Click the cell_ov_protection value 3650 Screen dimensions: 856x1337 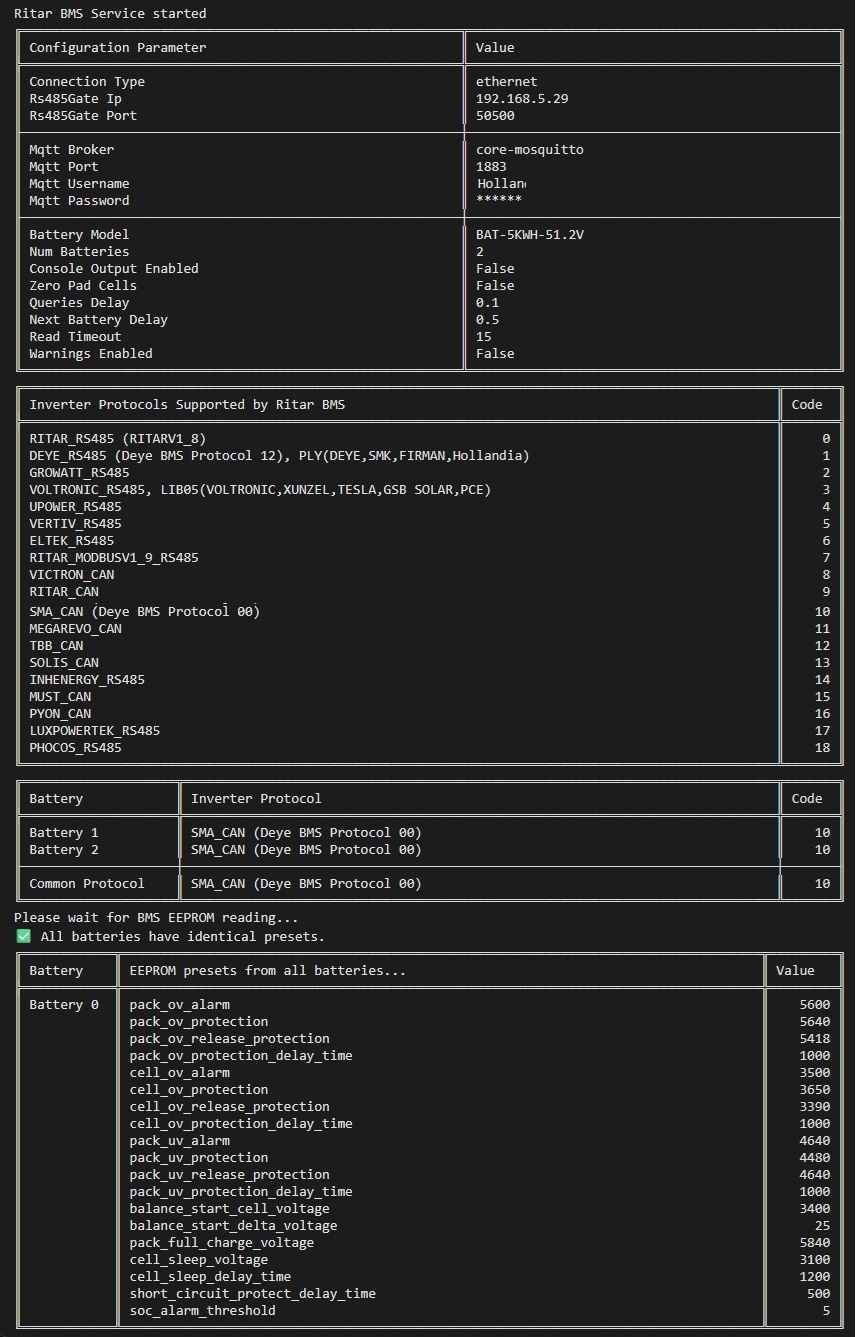[815, 1090]
